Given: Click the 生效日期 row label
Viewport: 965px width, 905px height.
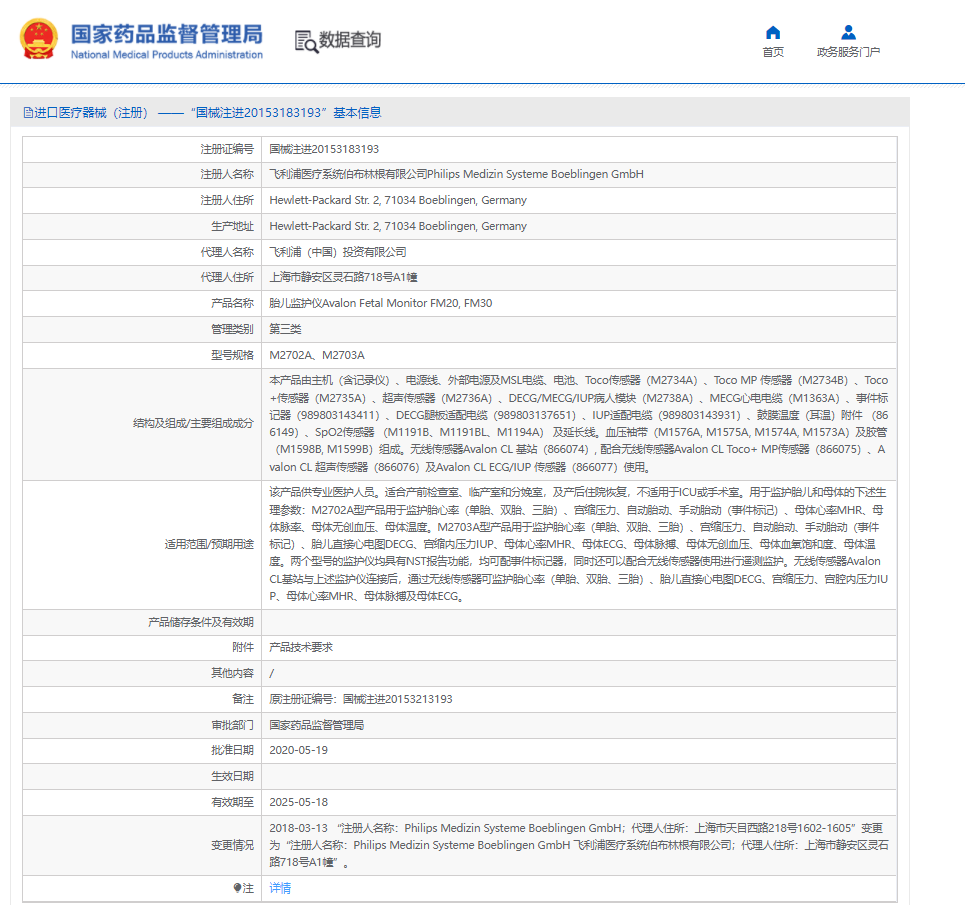Looking at the screenshot, I should click(233, 776).
